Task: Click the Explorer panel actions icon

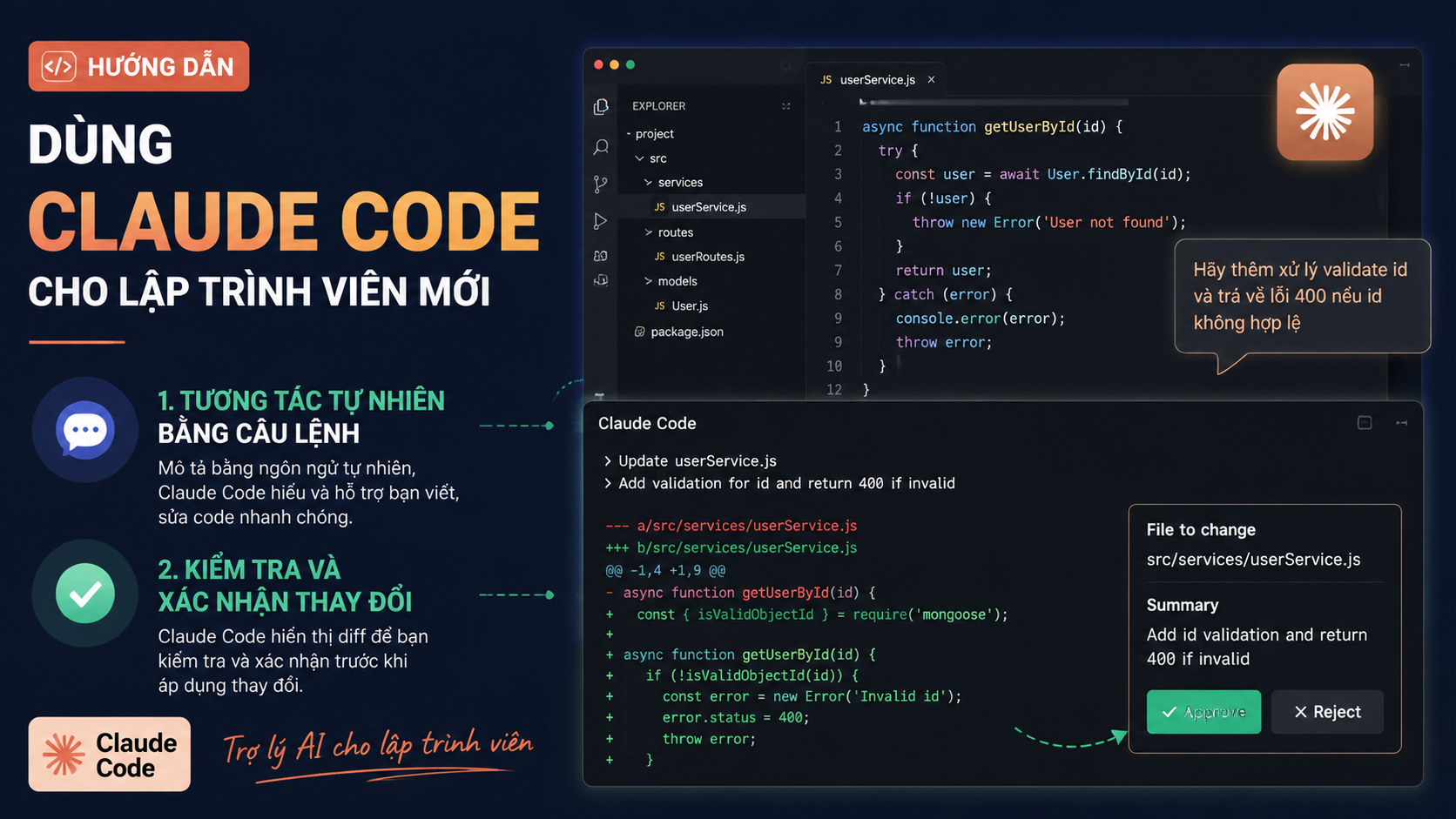Action: [x=785, y=106]
